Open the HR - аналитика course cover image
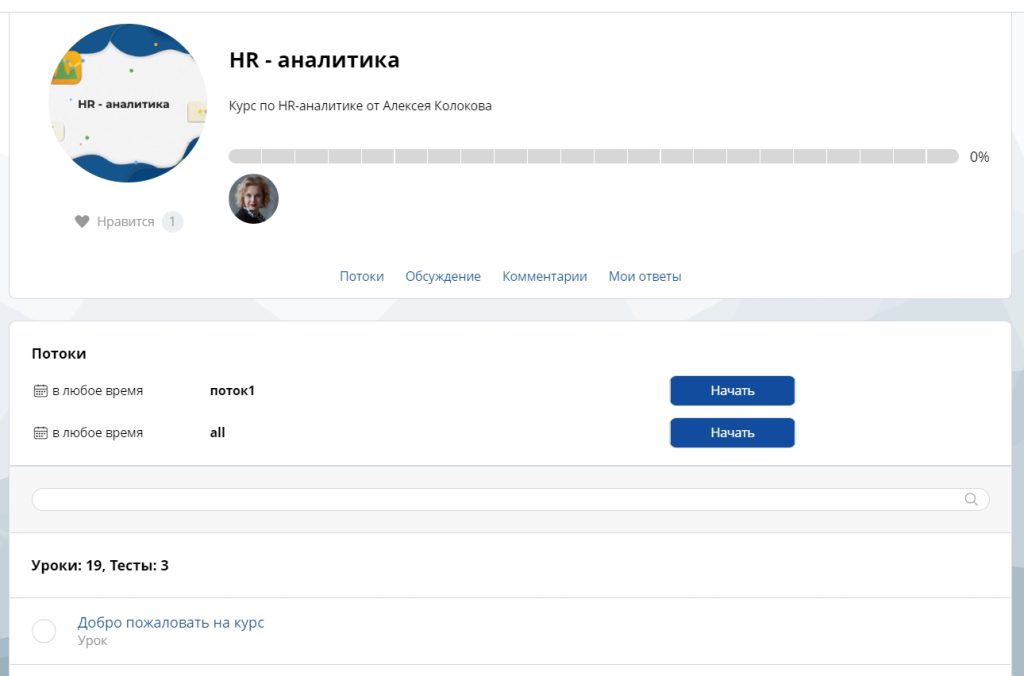Viewport: 1024px width, 676px height. [128, 103]
